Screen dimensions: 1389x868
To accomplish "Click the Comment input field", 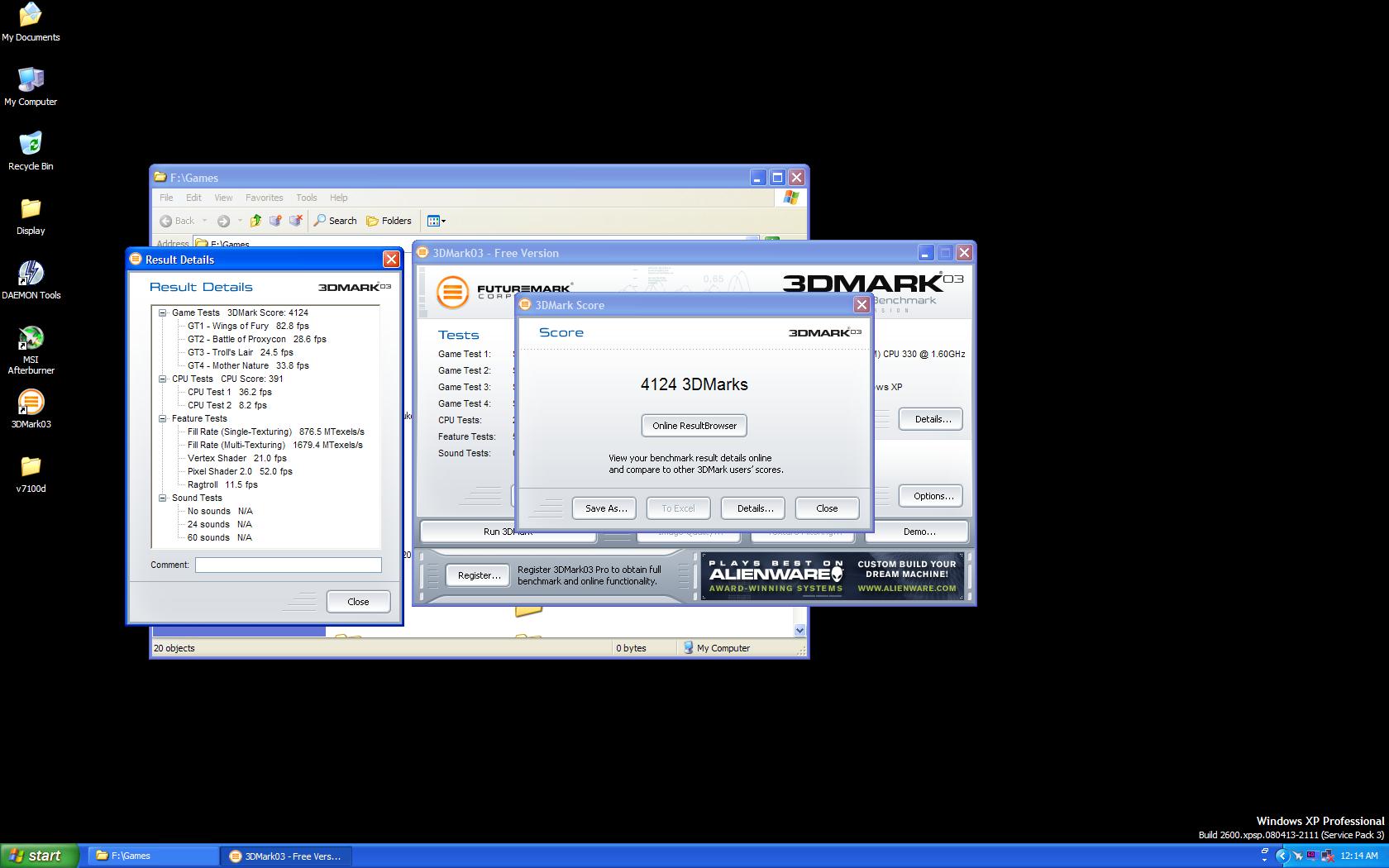I will (288, 565).
